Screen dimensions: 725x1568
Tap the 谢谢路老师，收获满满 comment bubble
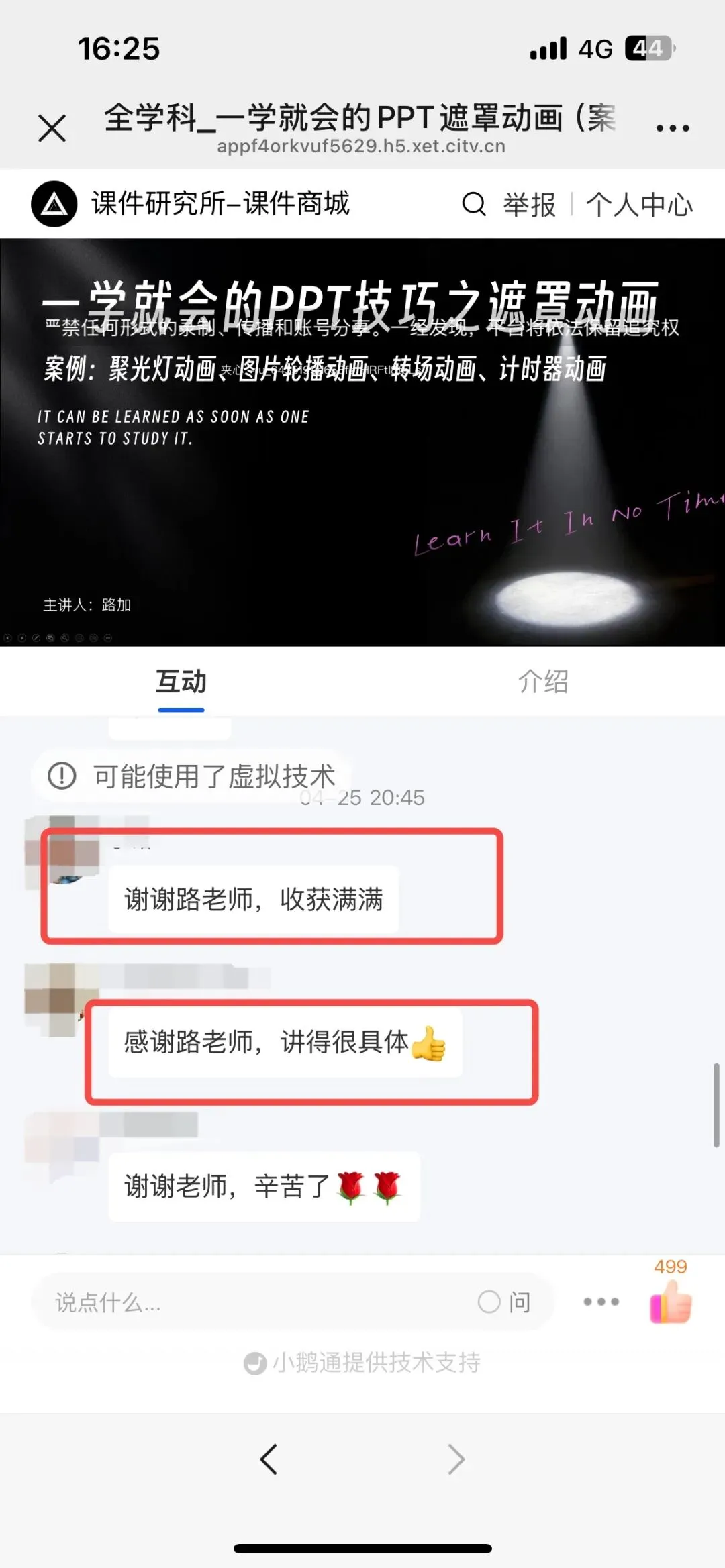tap(254, 899)
